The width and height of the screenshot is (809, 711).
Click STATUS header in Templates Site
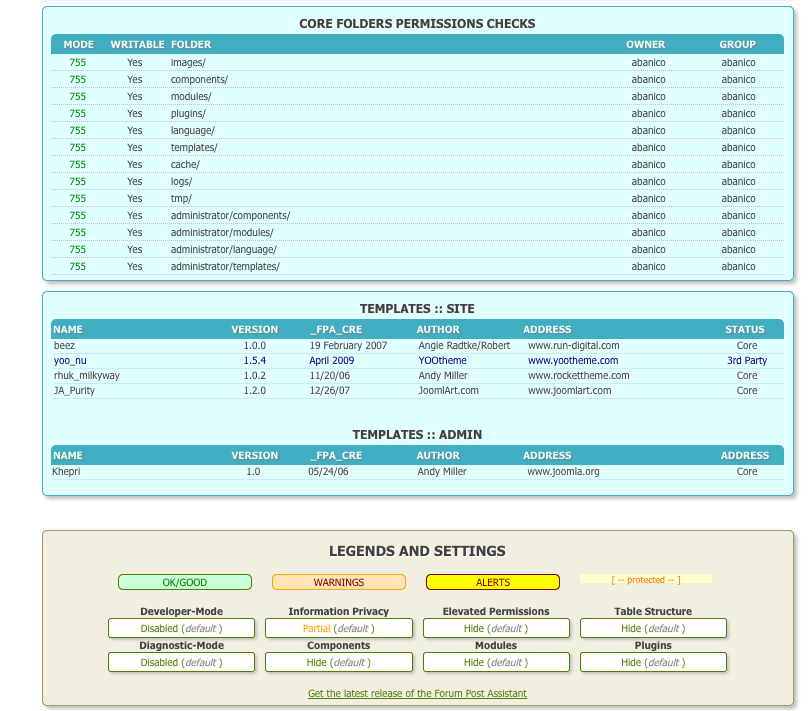745,329
